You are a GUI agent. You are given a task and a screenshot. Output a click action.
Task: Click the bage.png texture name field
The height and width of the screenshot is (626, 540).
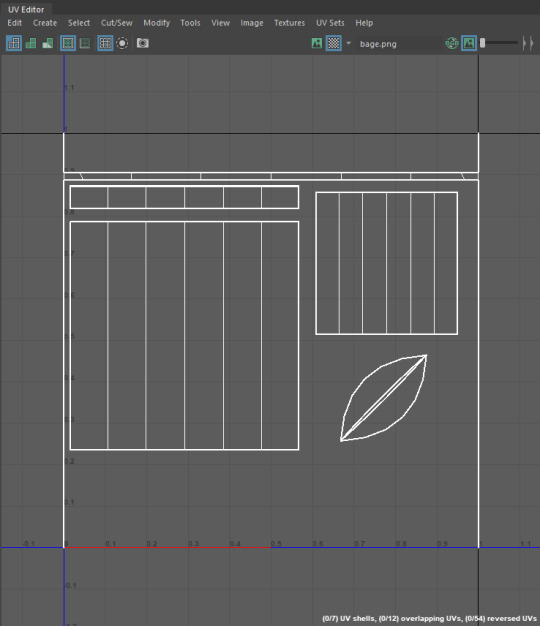tap(398, 44)
